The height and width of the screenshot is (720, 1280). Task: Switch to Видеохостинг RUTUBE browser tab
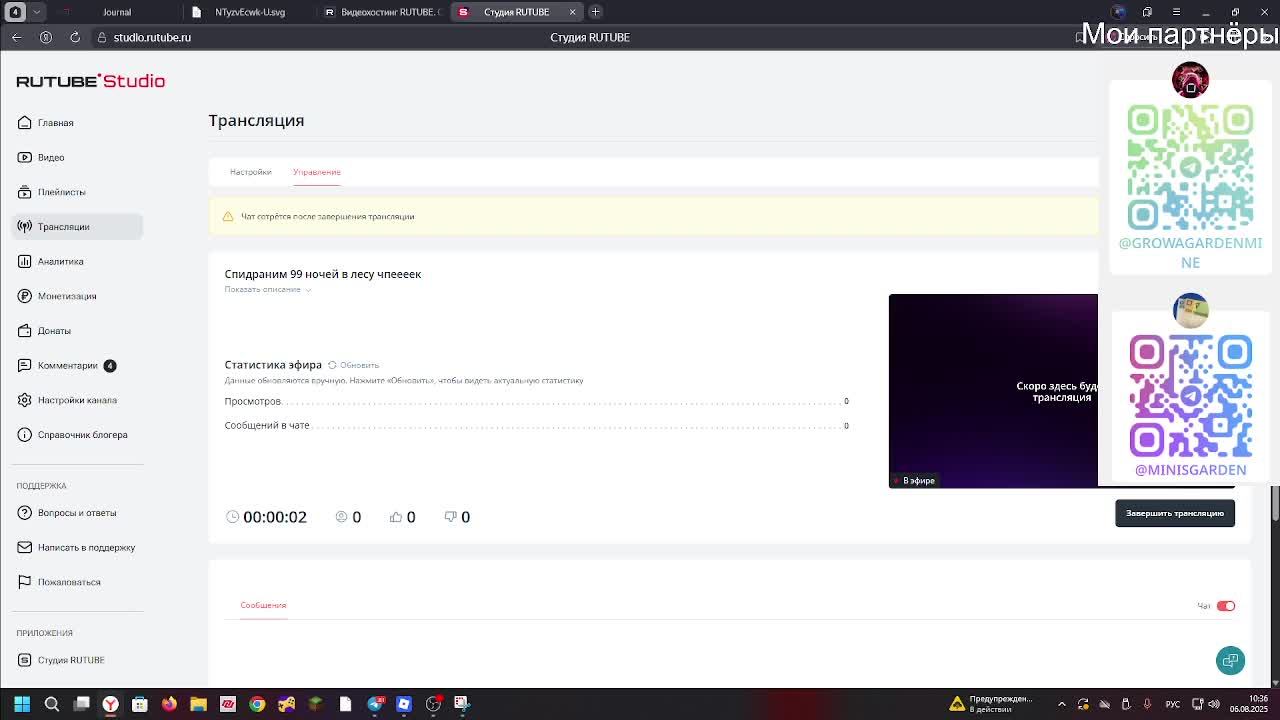click(385, 12)
